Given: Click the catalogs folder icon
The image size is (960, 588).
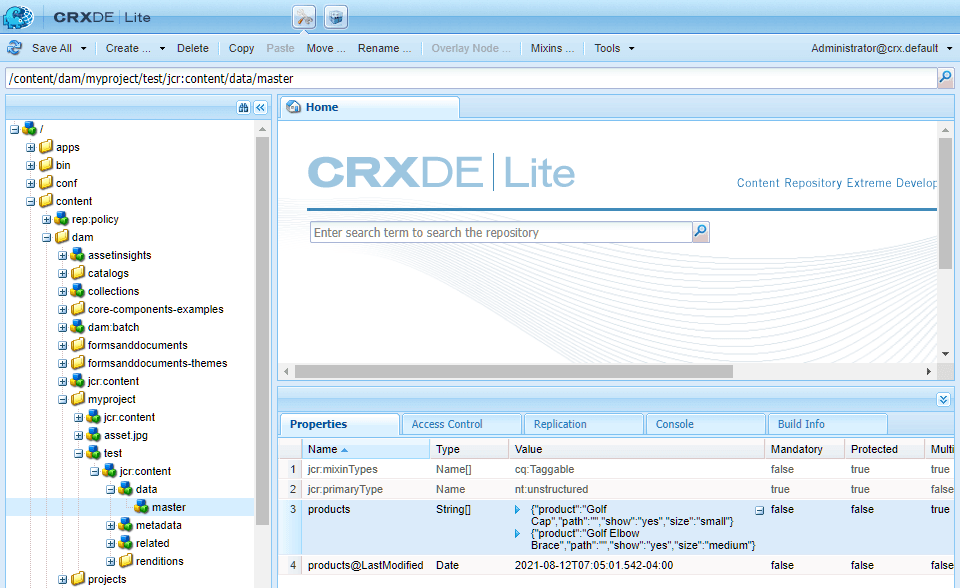Looking at the screenshot, I should tap(78, 273).
